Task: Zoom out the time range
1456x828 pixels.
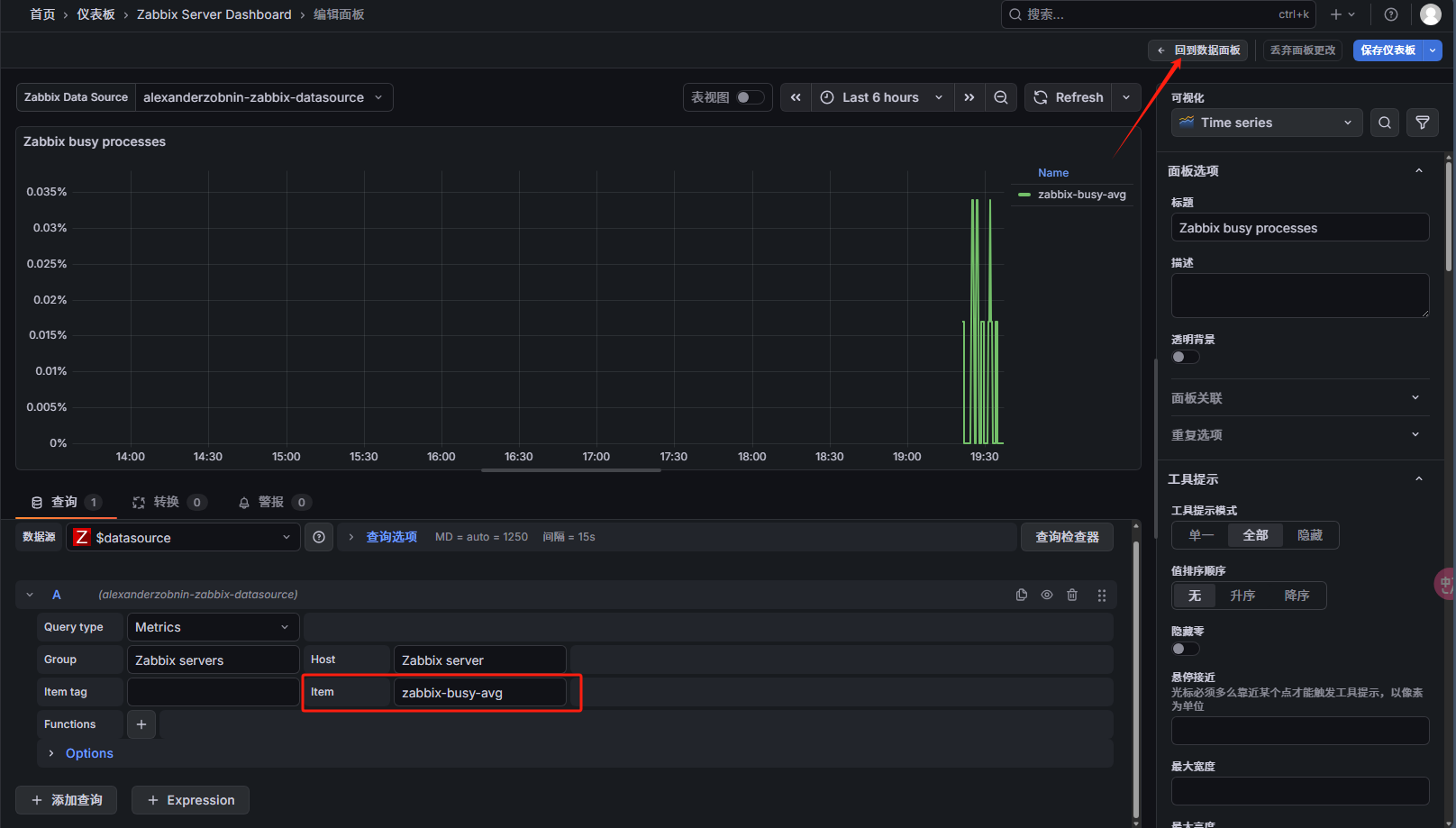Action: tap(1001, 97)
